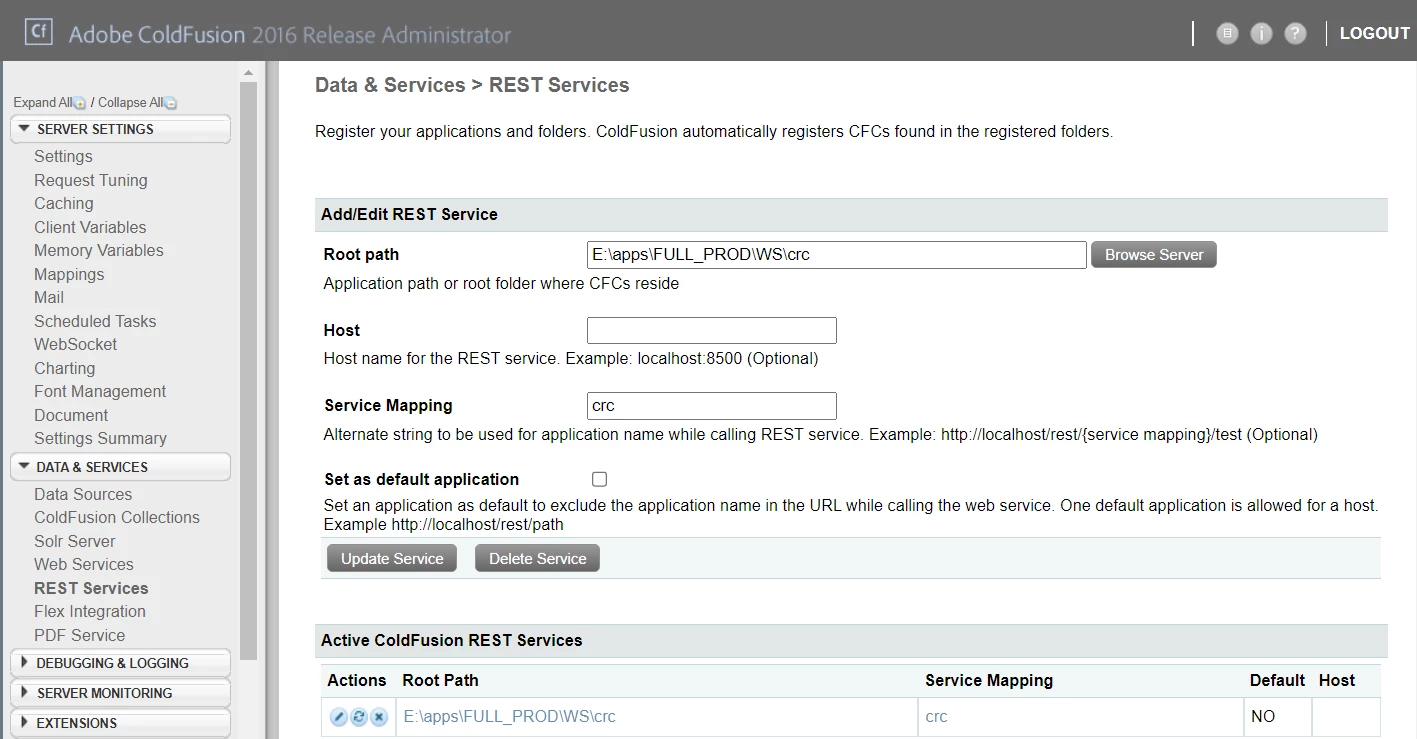
Task: Collapse the DATA & SERVICES section
Action: [120, 467]
